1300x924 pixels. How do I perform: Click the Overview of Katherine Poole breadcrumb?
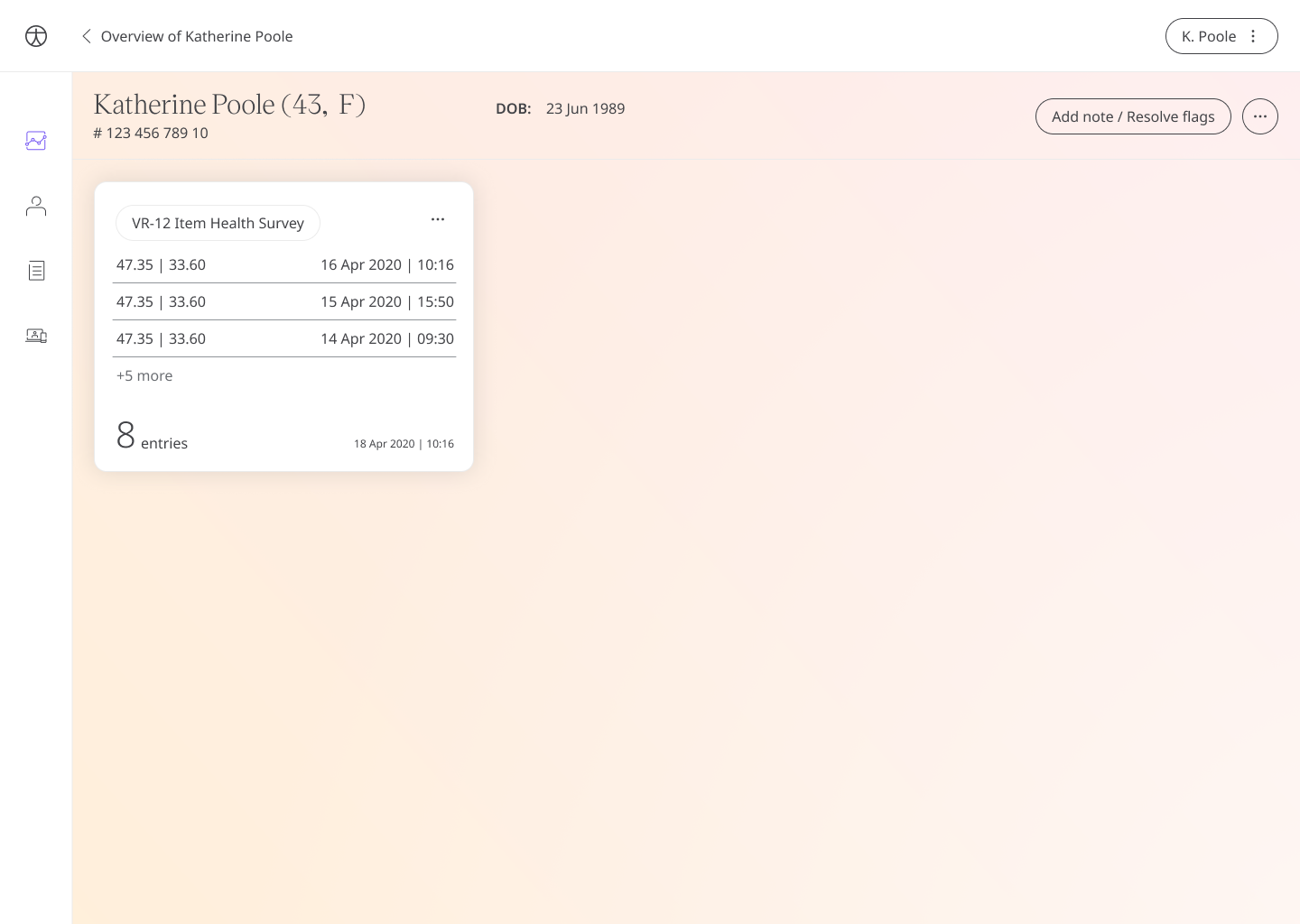(197, 36)
